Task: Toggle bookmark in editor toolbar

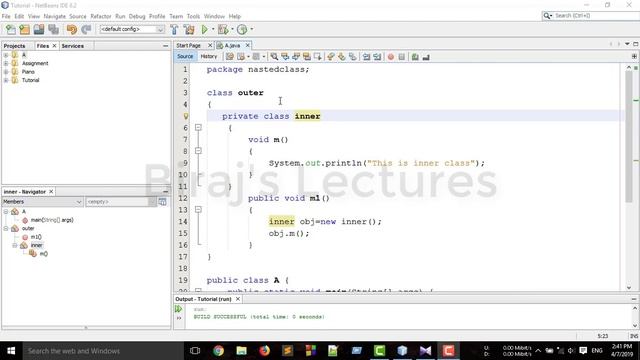Action: pyautogui.click(x=353, y=57)
